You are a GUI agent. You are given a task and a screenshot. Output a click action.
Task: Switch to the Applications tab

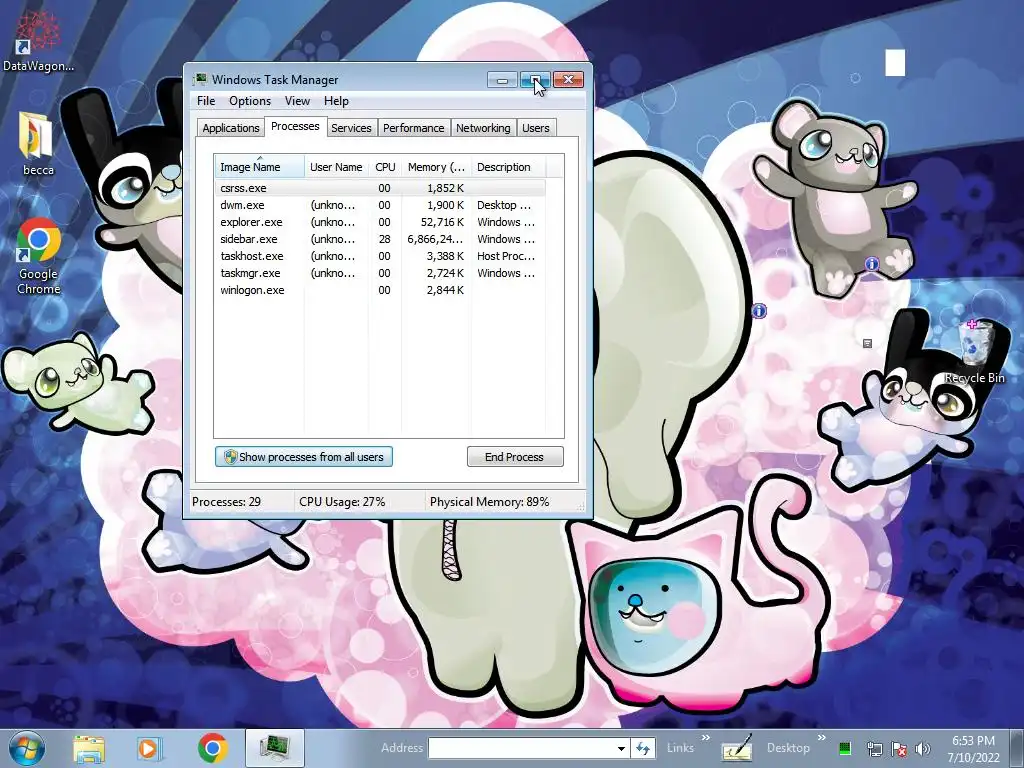(231, 128)
